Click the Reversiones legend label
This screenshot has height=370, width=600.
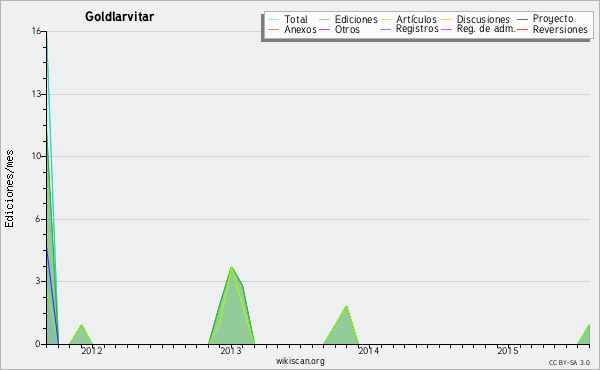coord(560,29)
